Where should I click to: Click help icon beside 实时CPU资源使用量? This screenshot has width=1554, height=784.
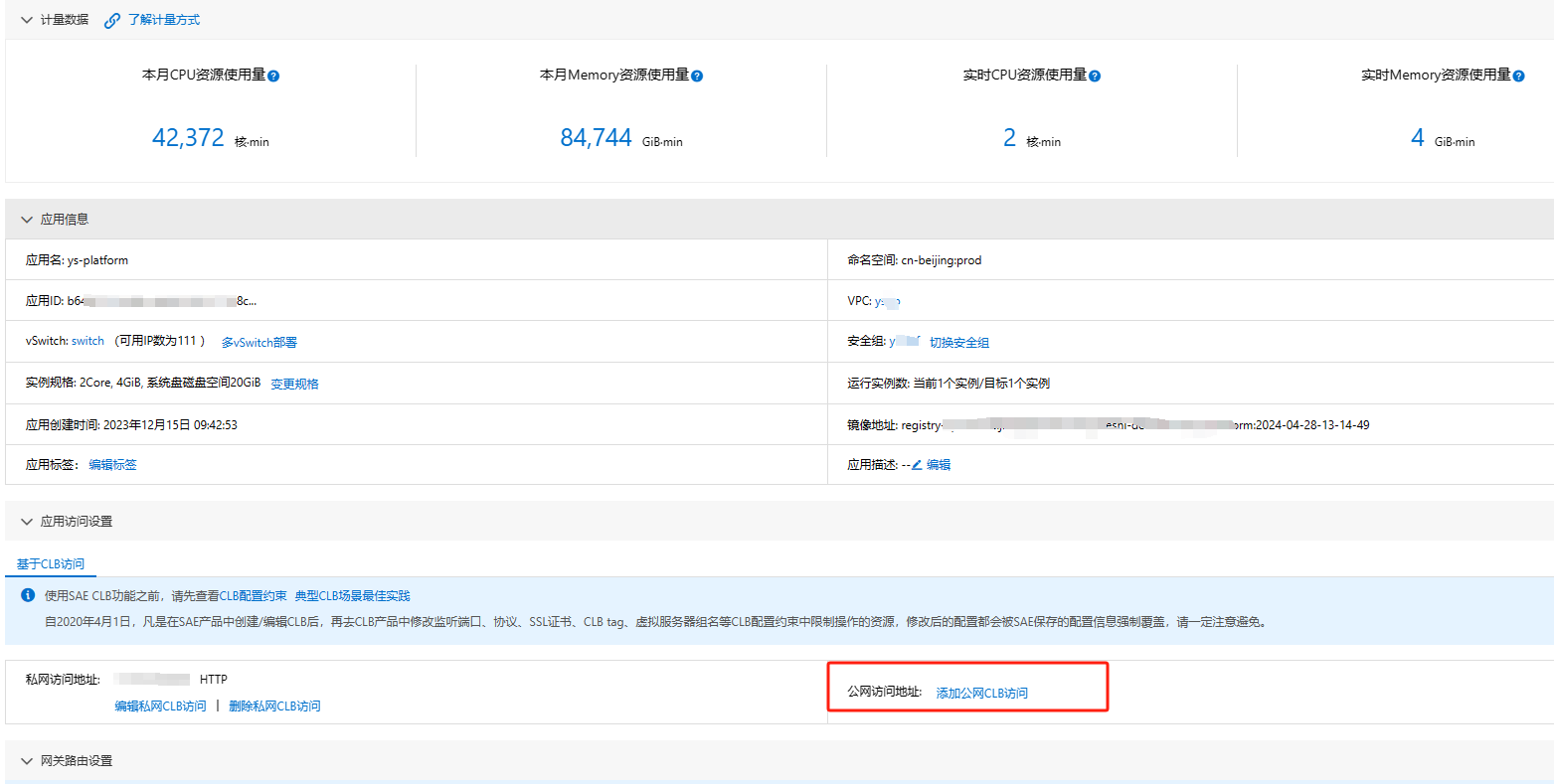pyautogui.click(x=1095, y=76)
